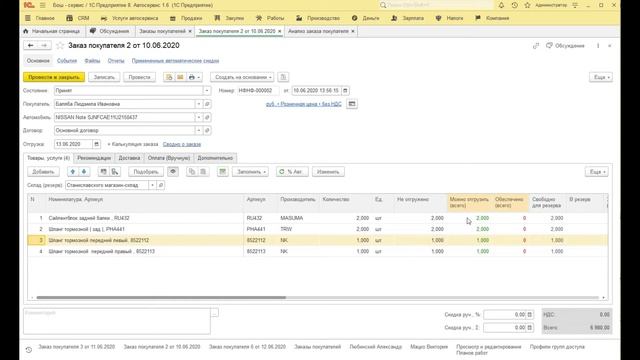The height and width of the screenshot is (360, 640).
Task: Add this order to favorites star
Action: coord(60,46)
